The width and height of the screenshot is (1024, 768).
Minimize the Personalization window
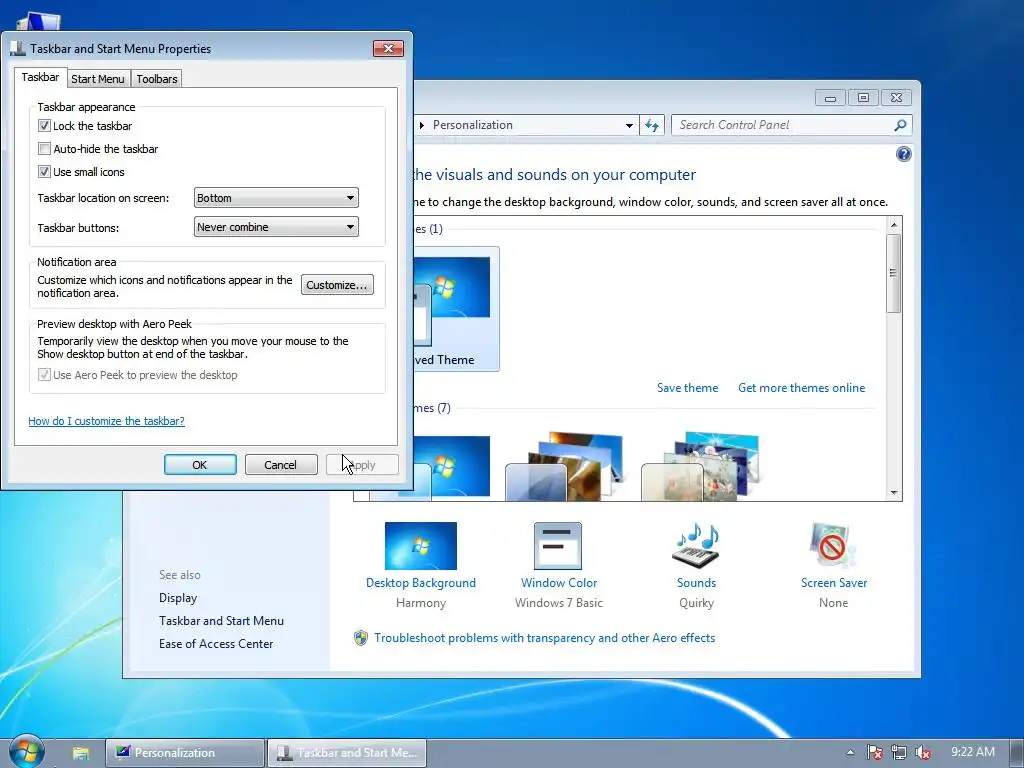(x=831, y=98)
